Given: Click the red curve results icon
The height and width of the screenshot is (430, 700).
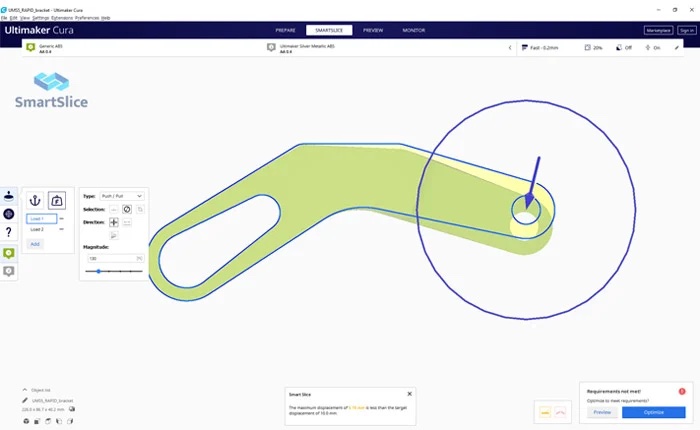Looking at the screenshot, I should (x=560, y=412).
